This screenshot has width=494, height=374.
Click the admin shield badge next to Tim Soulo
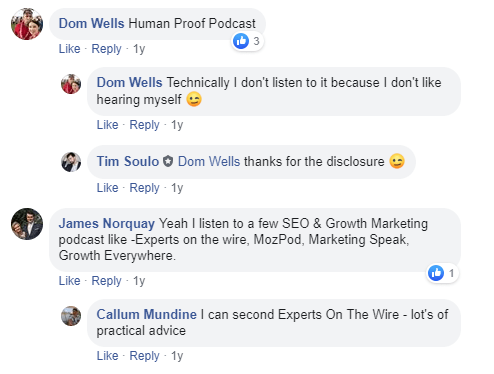pyautogui.click(x=168, y=162)
